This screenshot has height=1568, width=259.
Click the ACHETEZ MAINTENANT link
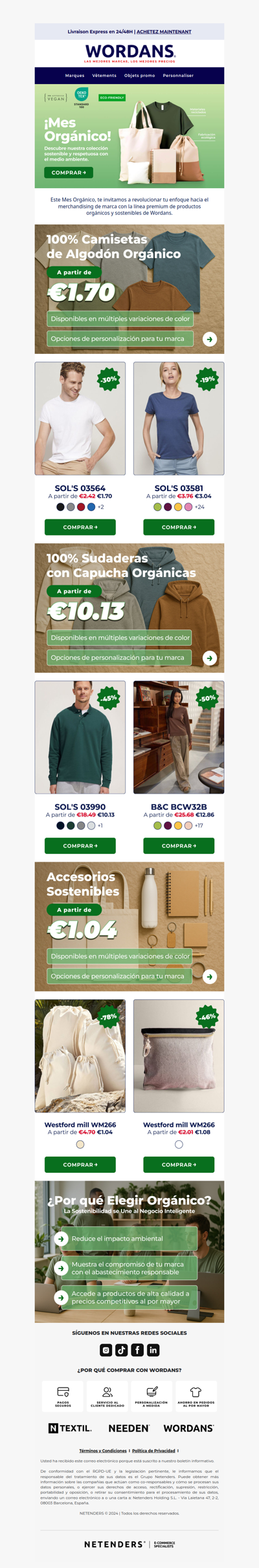pos(164,32)
